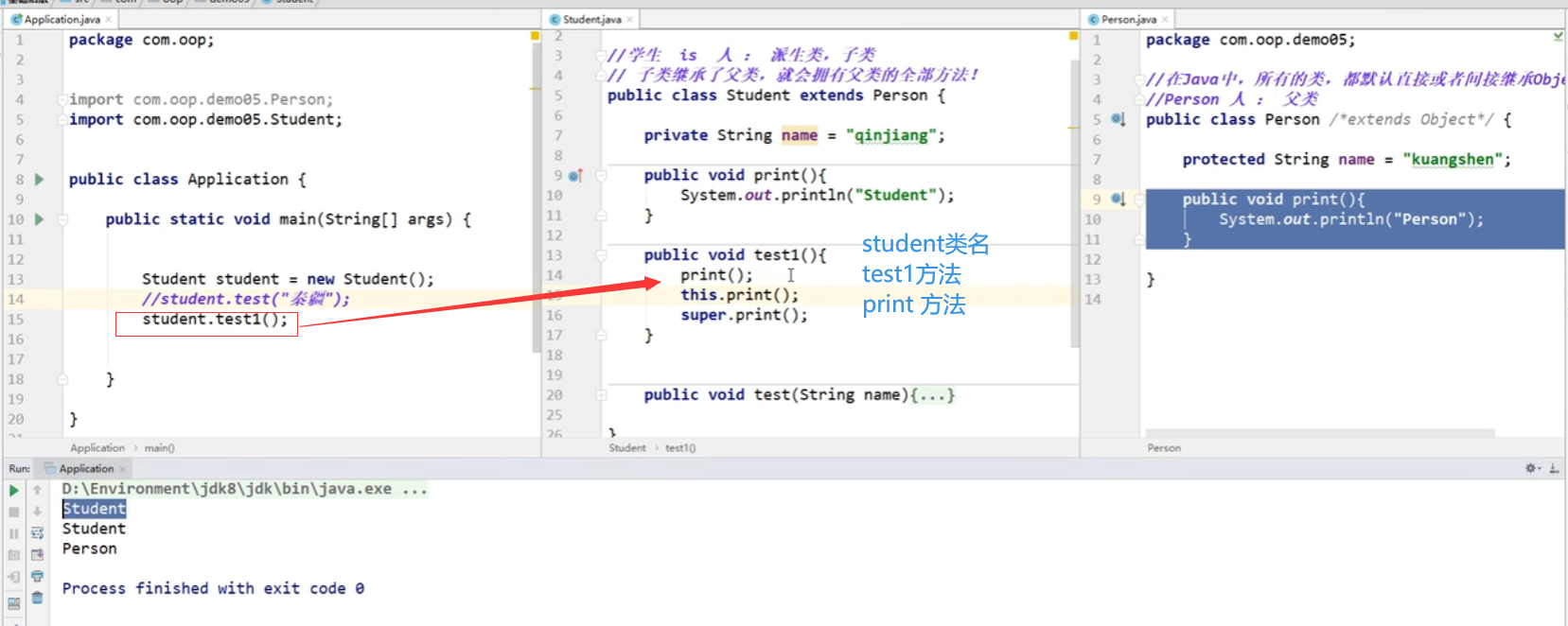Click yellow inspection indicator in Student.java
The image size is (1568, 626).
point(1073,35)
